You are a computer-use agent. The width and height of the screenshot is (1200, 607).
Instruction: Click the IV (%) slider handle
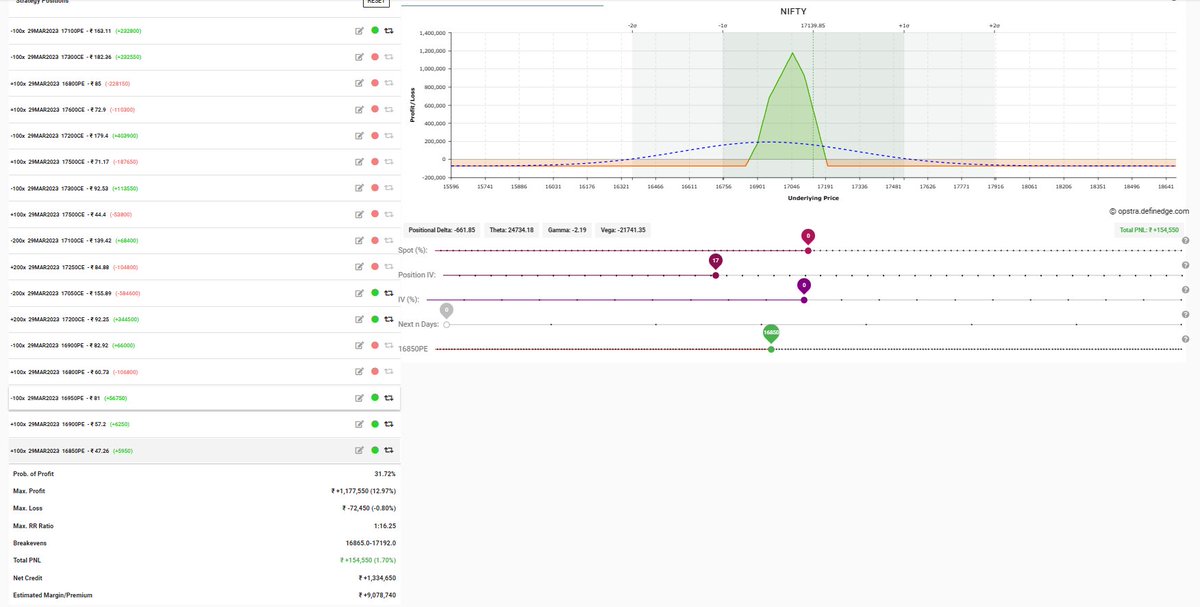coord(804,299)
